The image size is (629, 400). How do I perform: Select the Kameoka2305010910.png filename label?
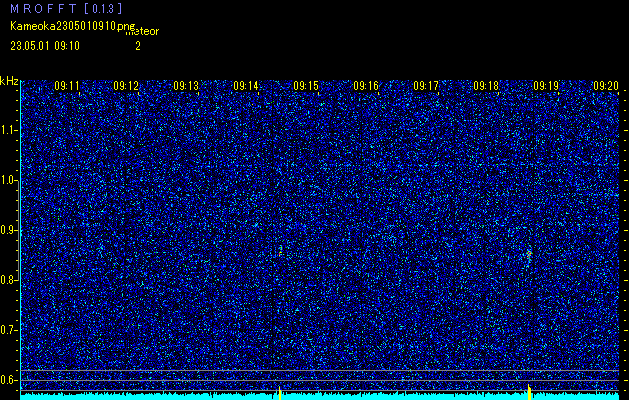[73, 26]
